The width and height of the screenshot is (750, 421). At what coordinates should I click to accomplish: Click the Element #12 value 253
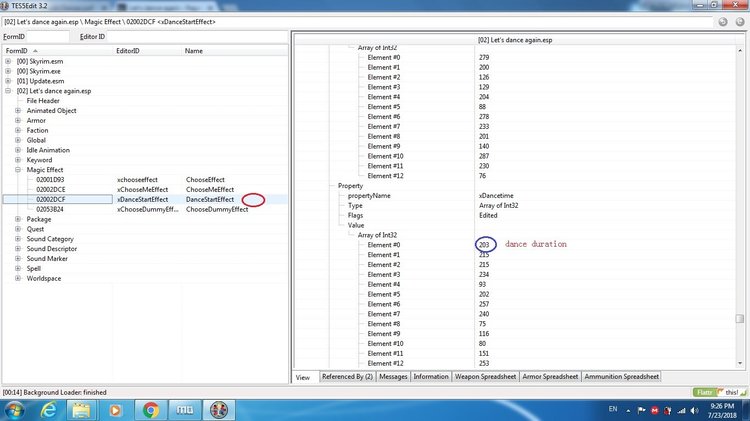tap(484, 364)
